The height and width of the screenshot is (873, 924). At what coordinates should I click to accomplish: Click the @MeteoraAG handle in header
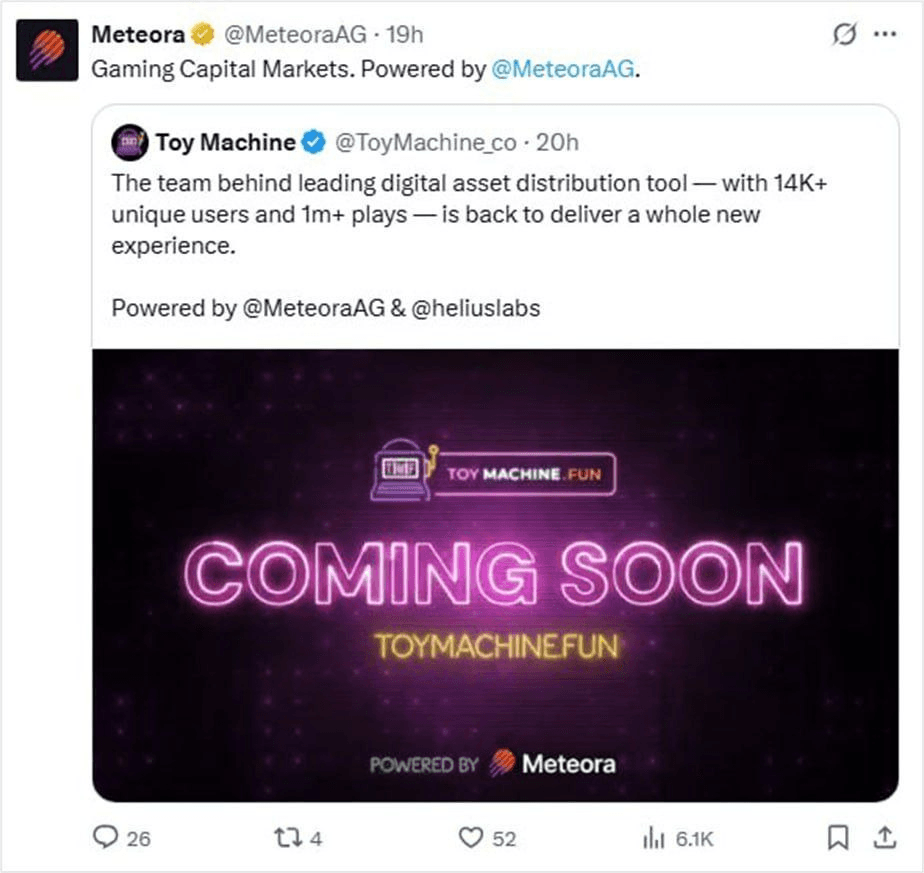(x=295, y=35)
